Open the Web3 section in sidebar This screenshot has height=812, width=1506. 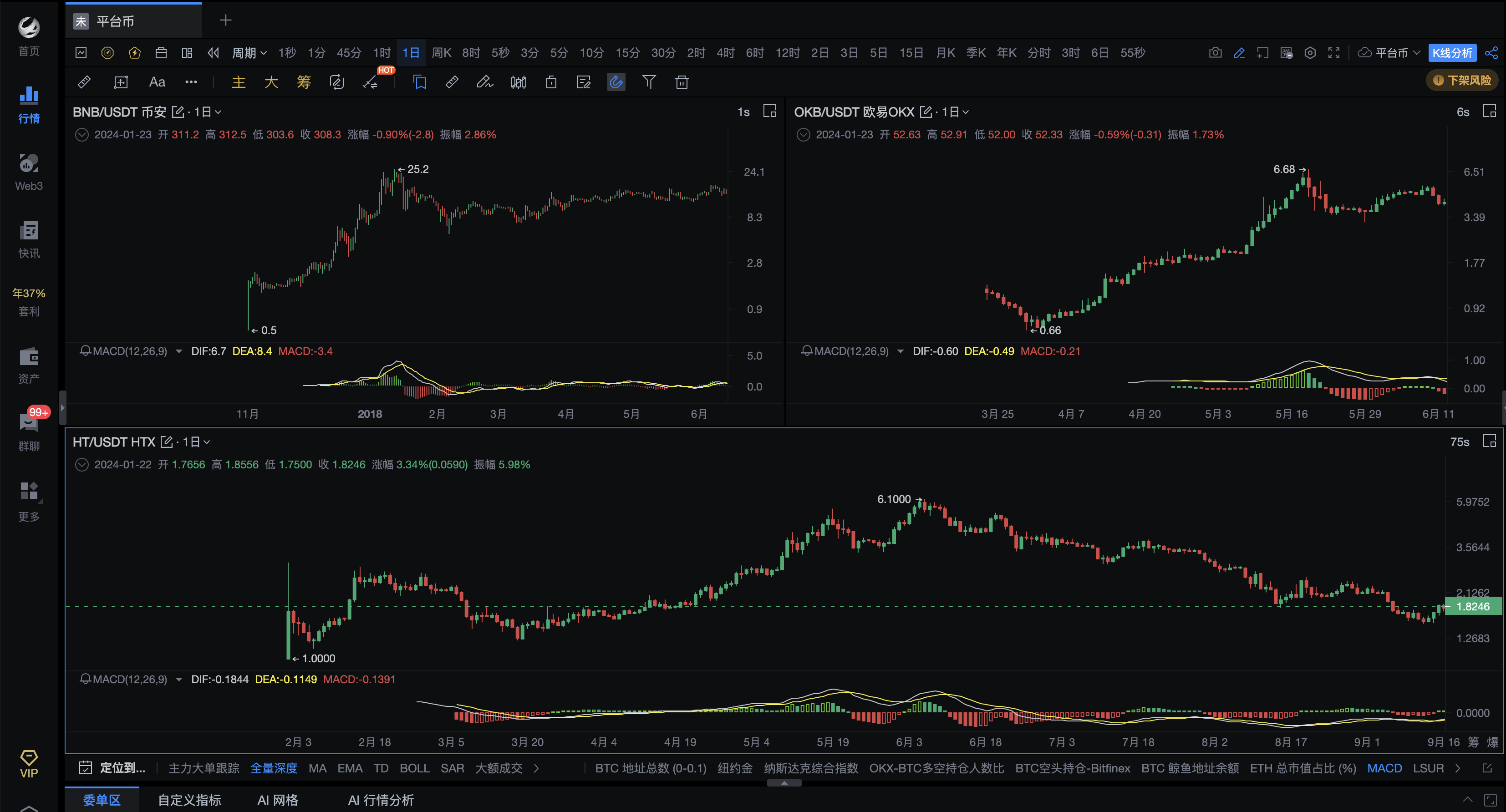29,172
